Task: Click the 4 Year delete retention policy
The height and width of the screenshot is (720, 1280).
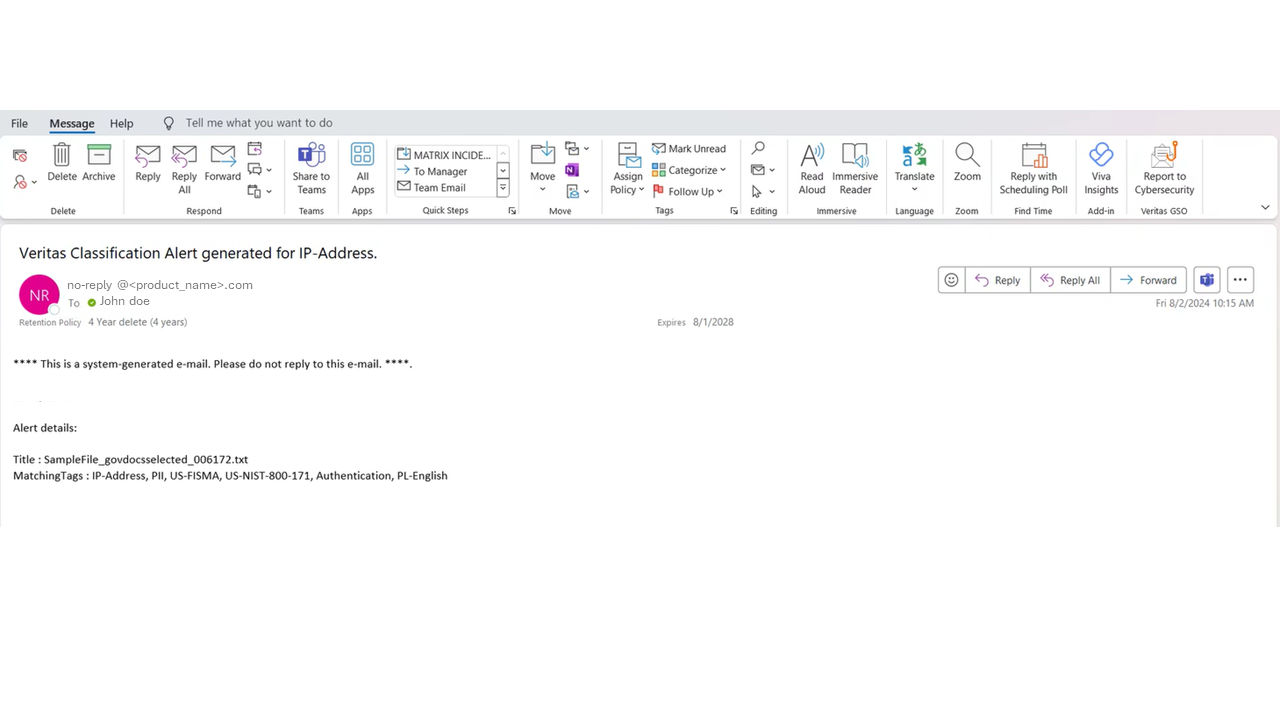Action: coord(138,322)
